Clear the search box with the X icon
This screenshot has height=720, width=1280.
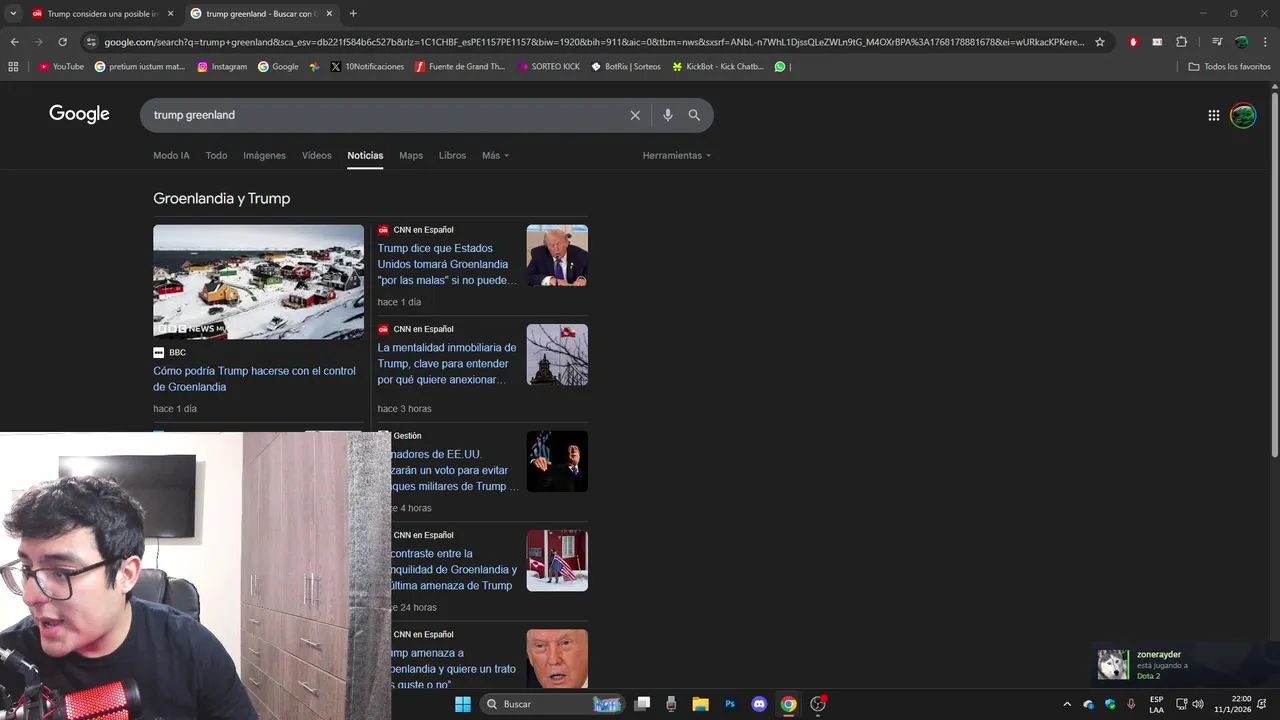click(x=635, y=115)
